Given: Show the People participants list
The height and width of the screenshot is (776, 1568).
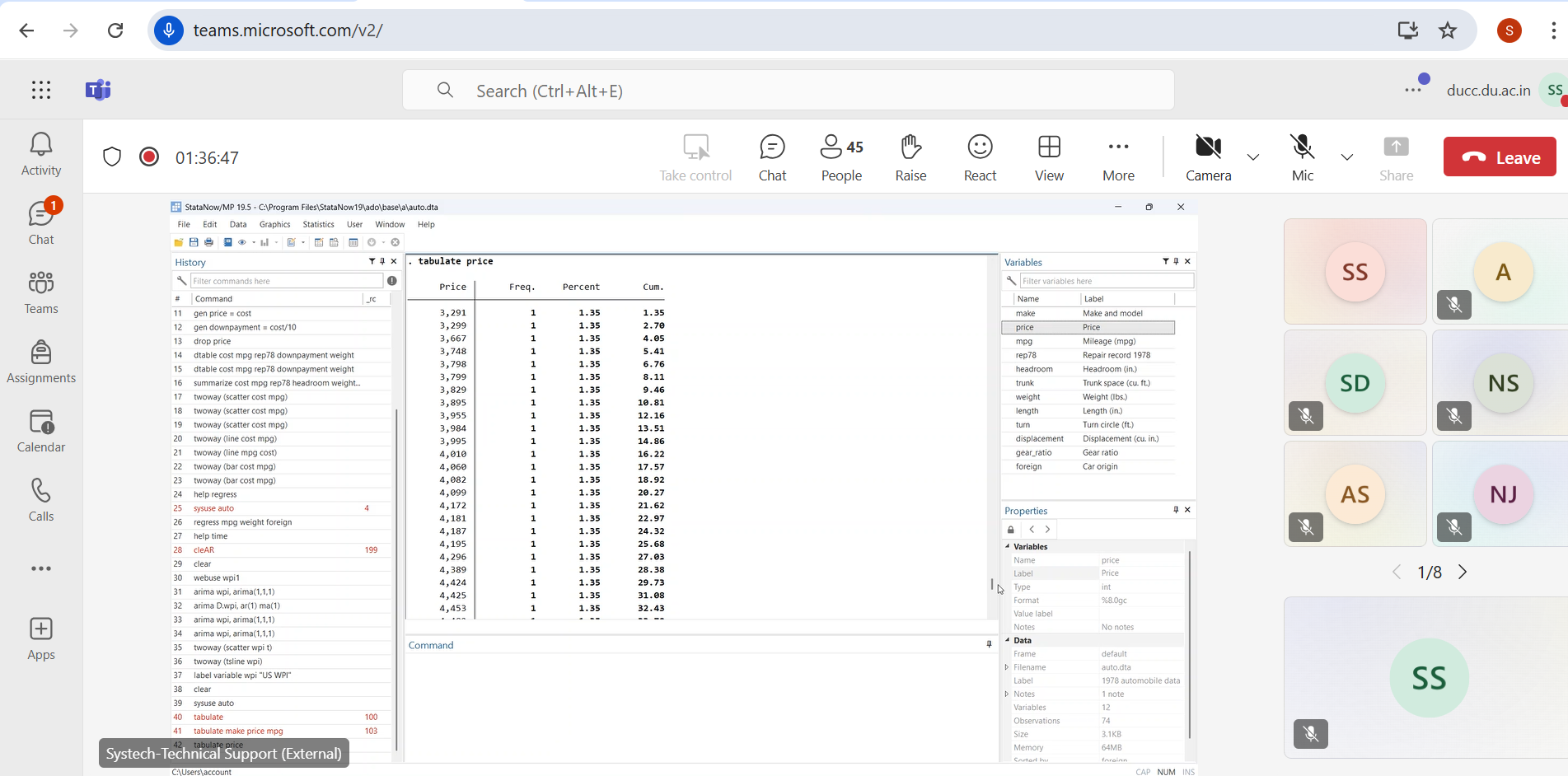Looking at the screenshot, I should click(841, 157).
